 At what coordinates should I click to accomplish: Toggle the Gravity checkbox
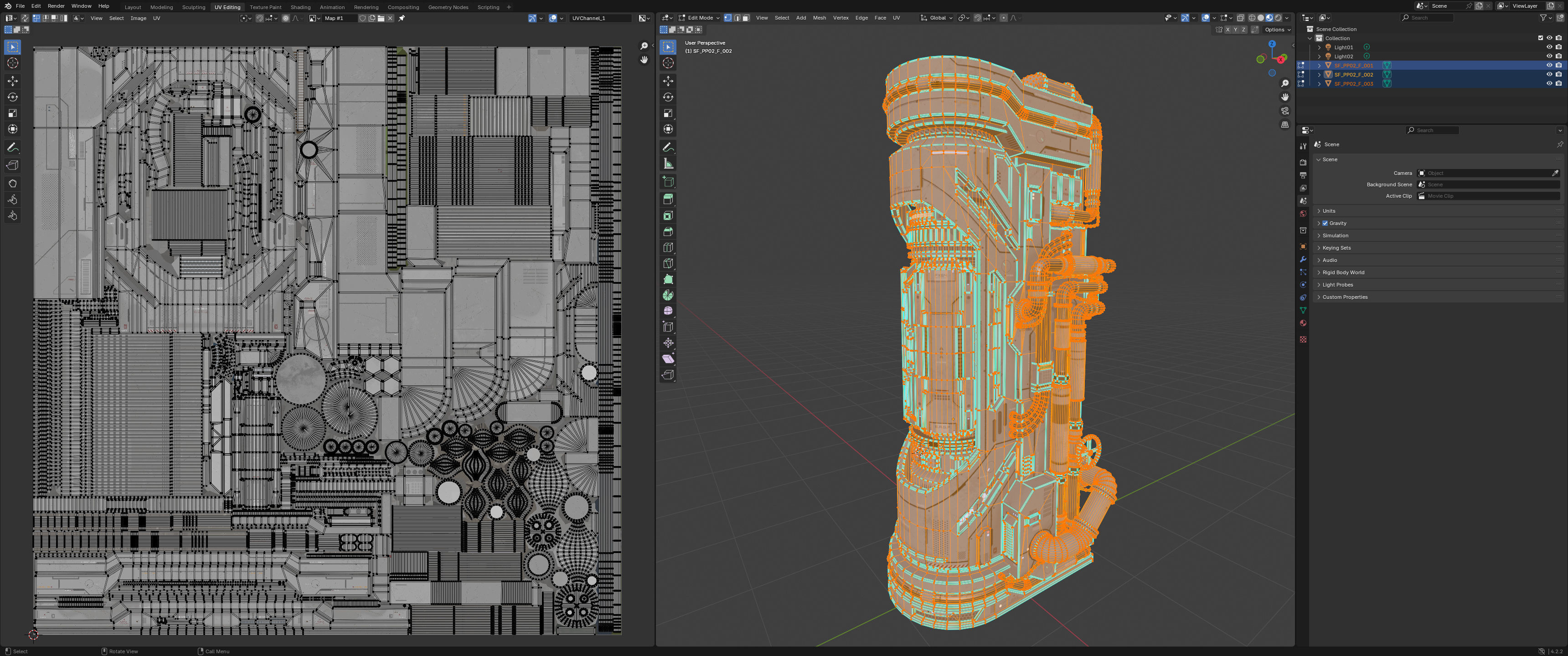tap(1325, 223)
